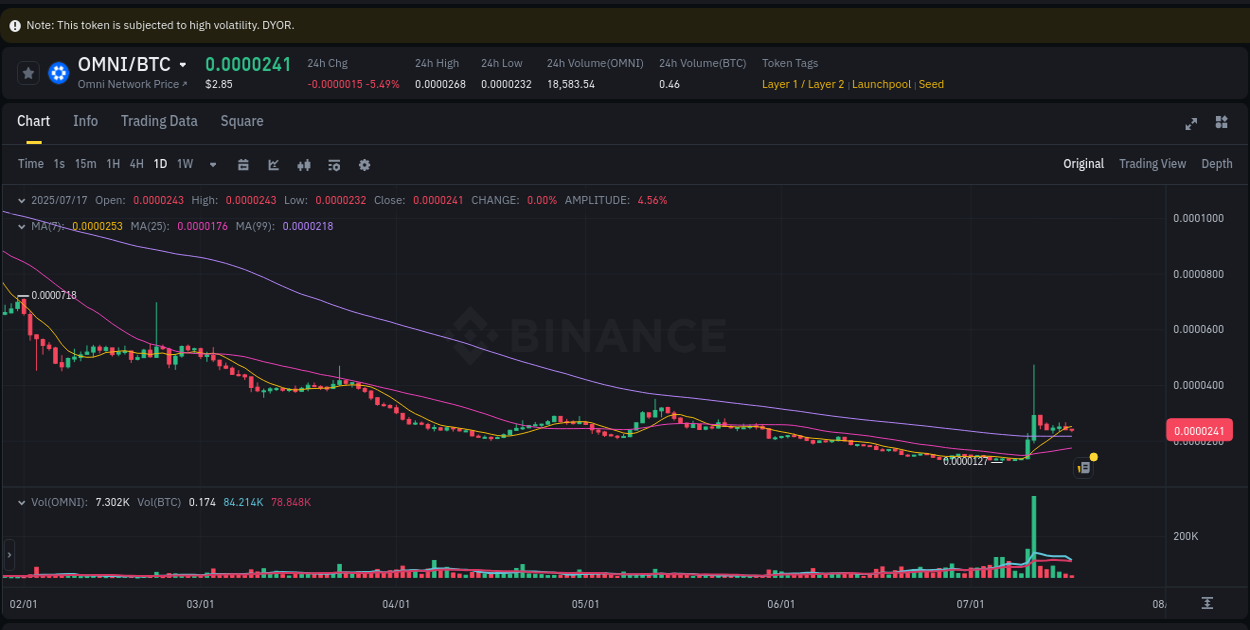Viewport: 1250px width, 630px height.
Task: Click the OMNI token logo
Action: [x=58, y=73]
